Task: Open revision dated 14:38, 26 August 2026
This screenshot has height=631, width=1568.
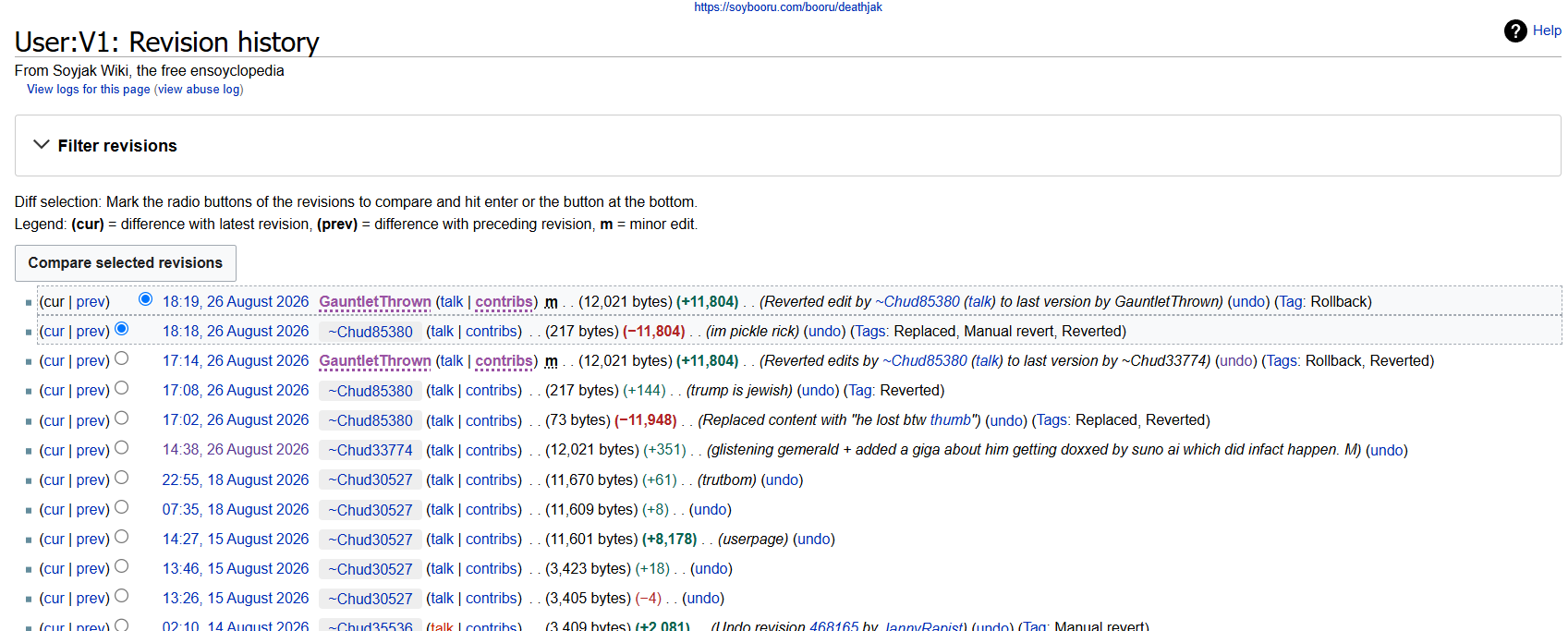Action: click(236, 450)
